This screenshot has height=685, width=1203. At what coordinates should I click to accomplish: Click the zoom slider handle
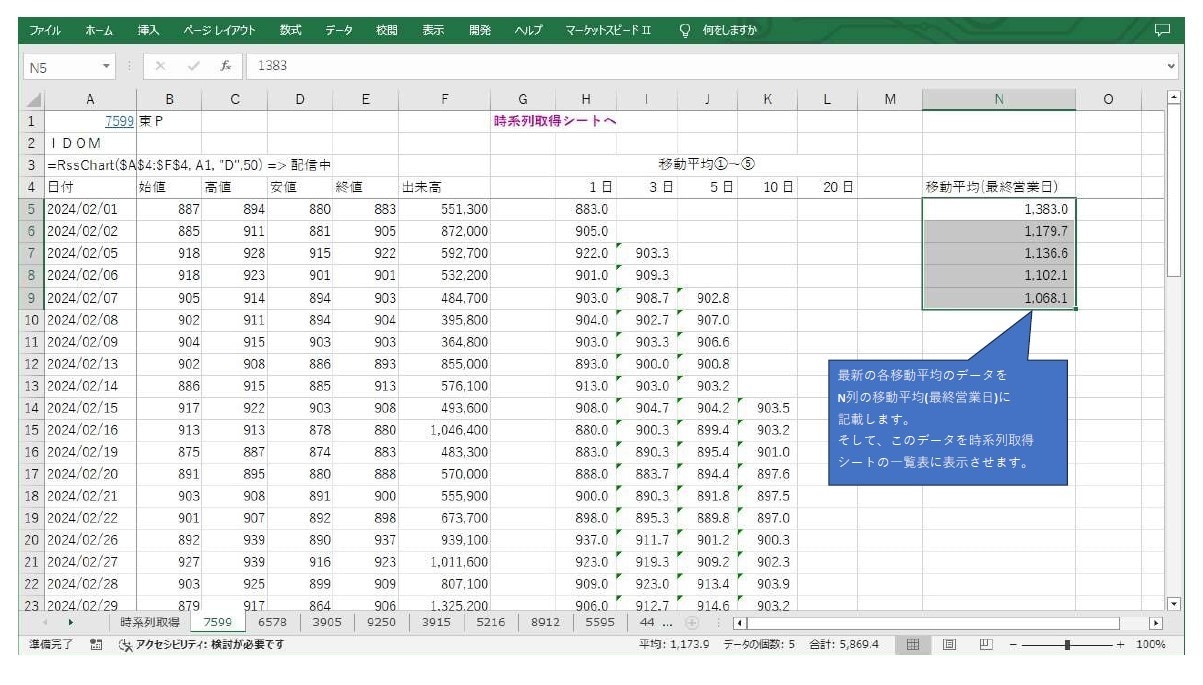[1068, 645]
